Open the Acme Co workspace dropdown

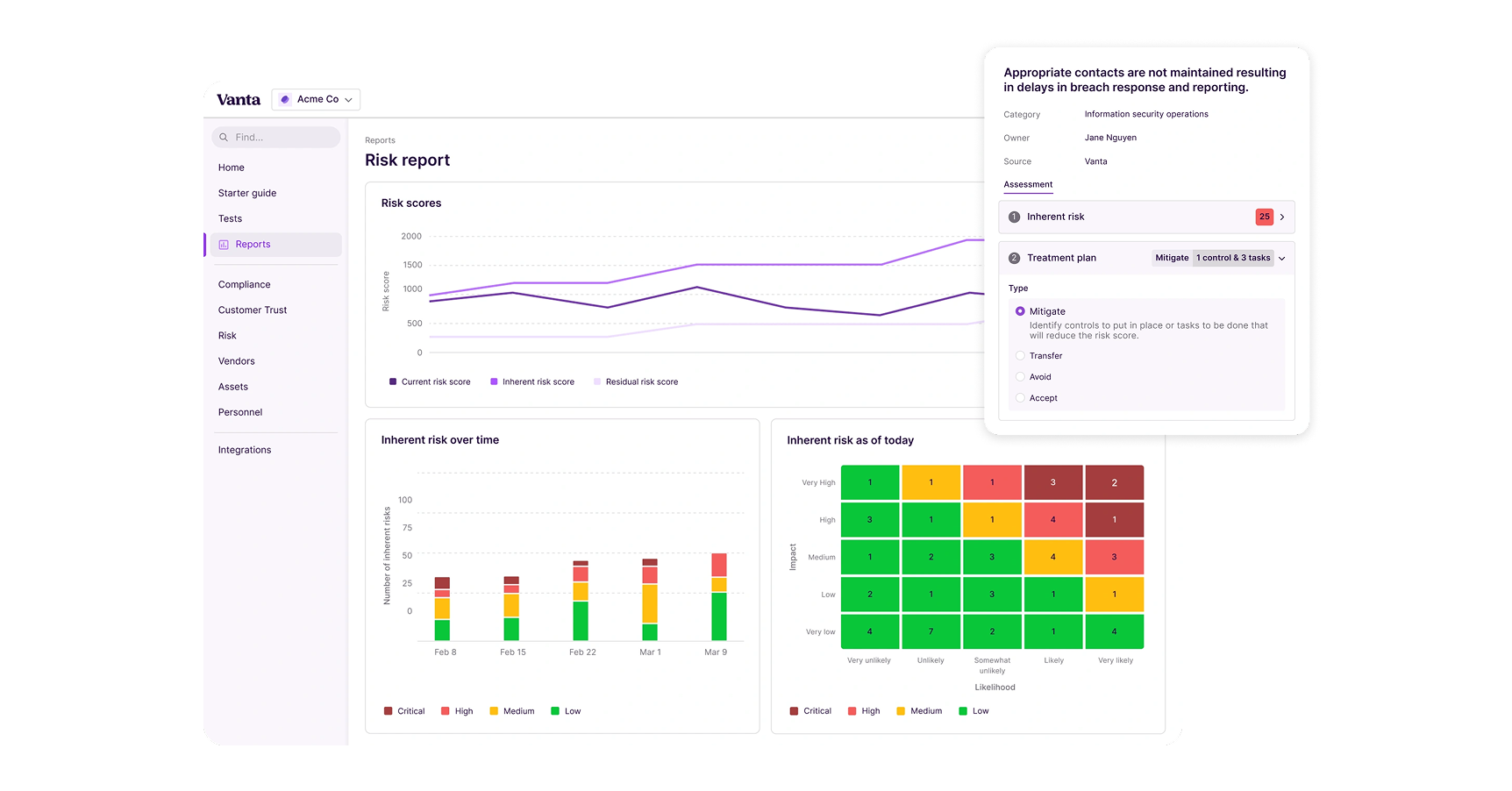click(x=316, y=100)
